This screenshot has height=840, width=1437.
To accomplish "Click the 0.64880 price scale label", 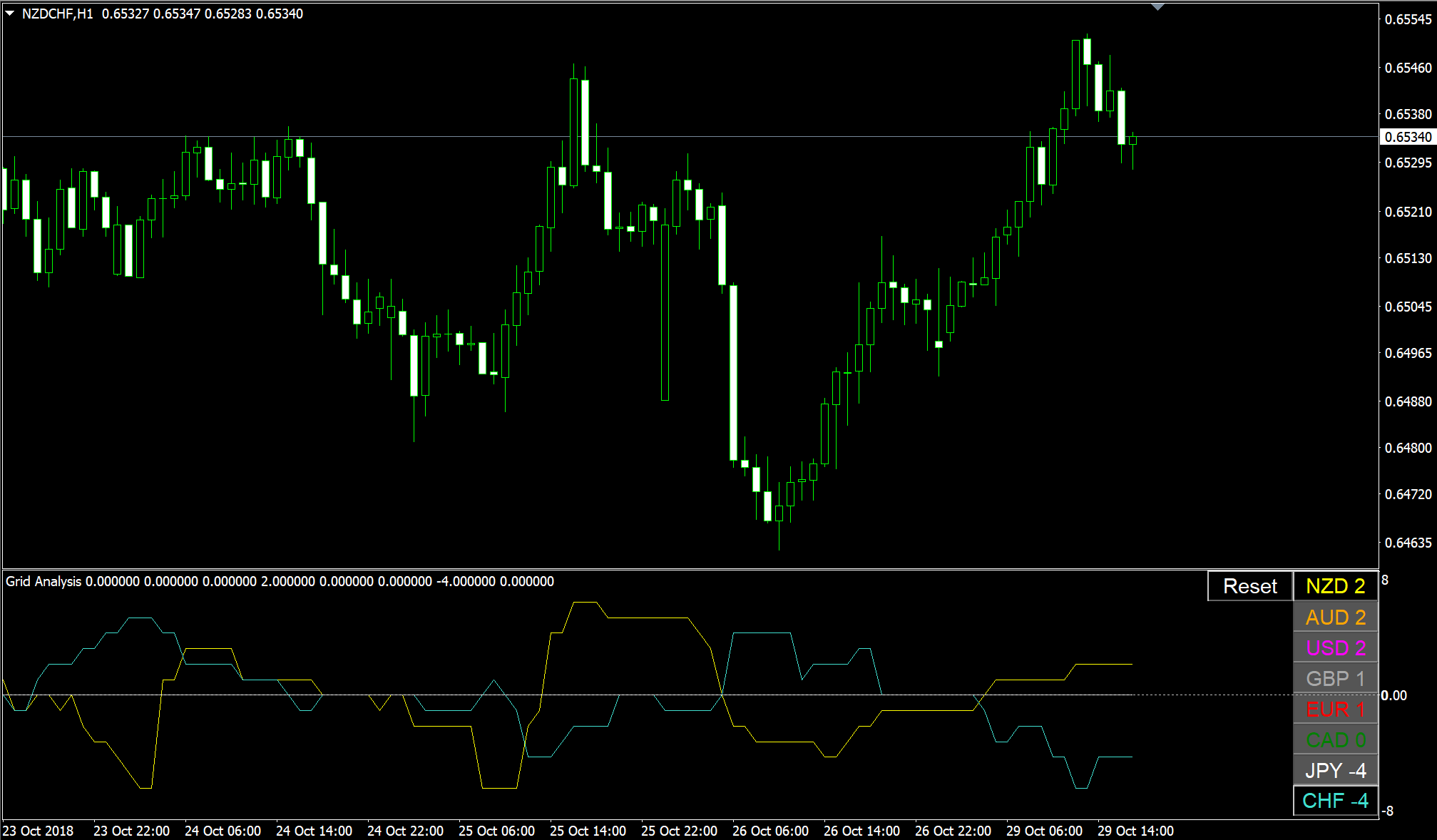I will [x=1408, y=401].
